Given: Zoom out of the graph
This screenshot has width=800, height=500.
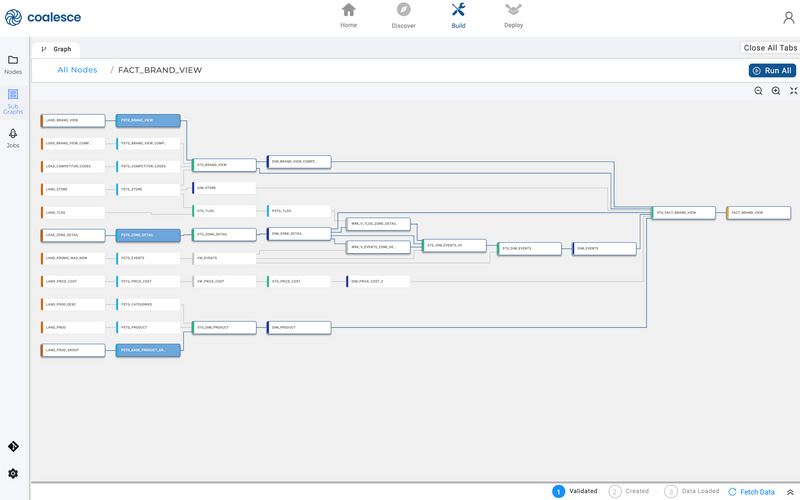Looking at the screenshot, I should click(758, 91).
